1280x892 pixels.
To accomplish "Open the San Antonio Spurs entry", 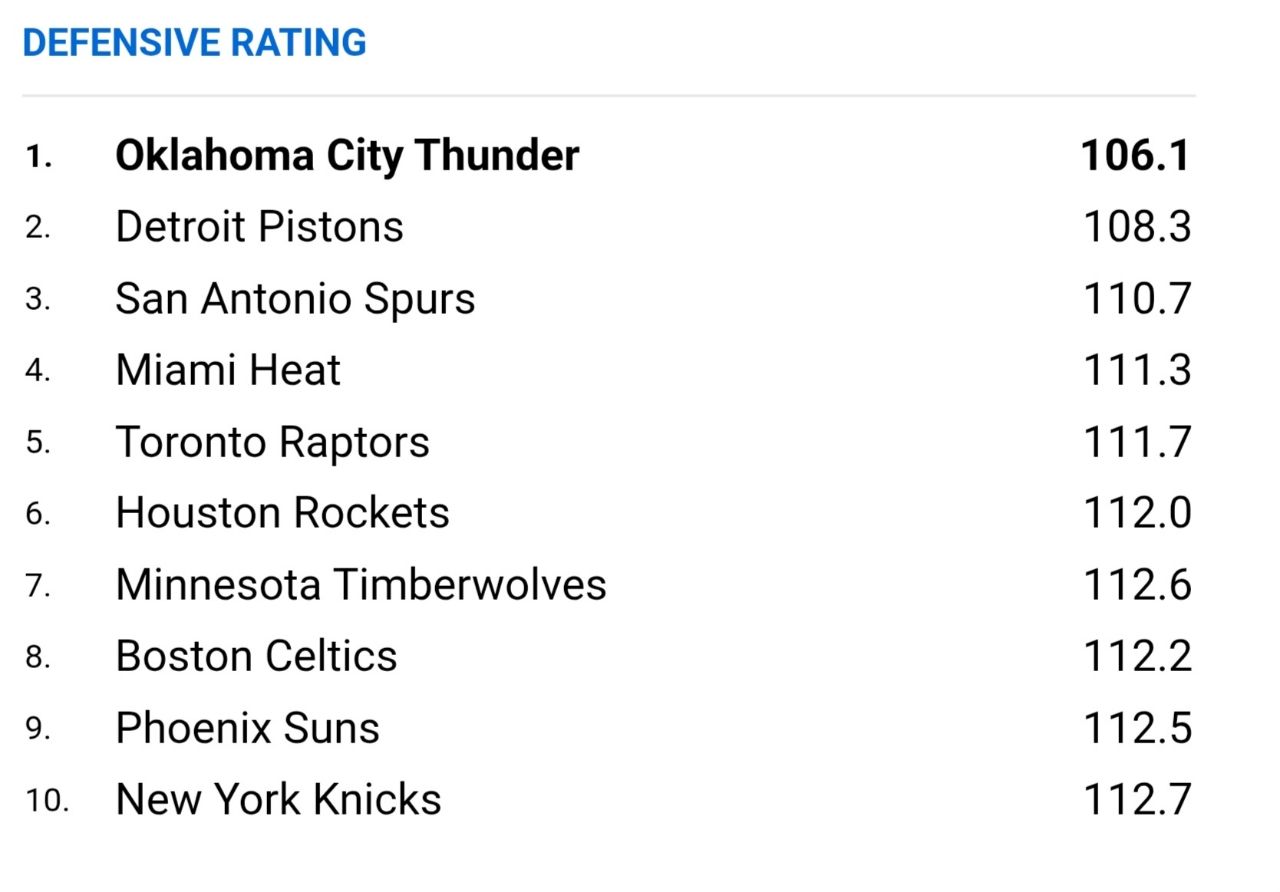I will (295, 299).
